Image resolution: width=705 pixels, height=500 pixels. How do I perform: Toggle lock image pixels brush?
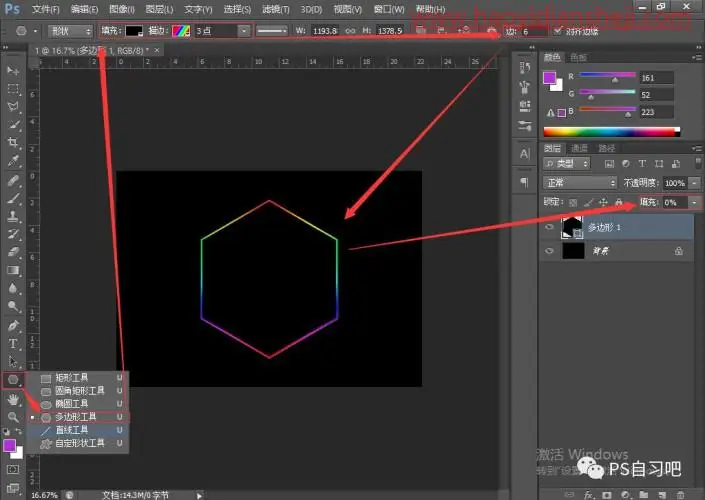point(588,203)
